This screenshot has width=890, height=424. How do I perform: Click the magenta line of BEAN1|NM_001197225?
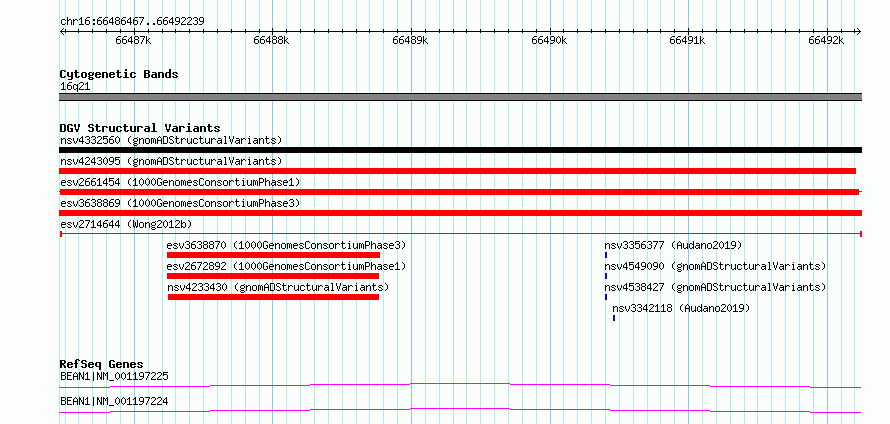460,385
